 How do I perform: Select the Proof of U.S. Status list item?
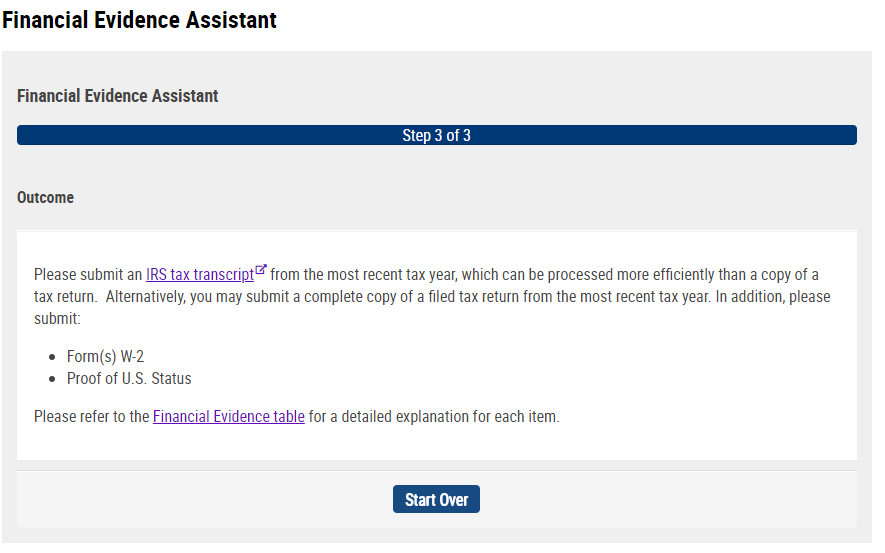click(x=129, y=379)
